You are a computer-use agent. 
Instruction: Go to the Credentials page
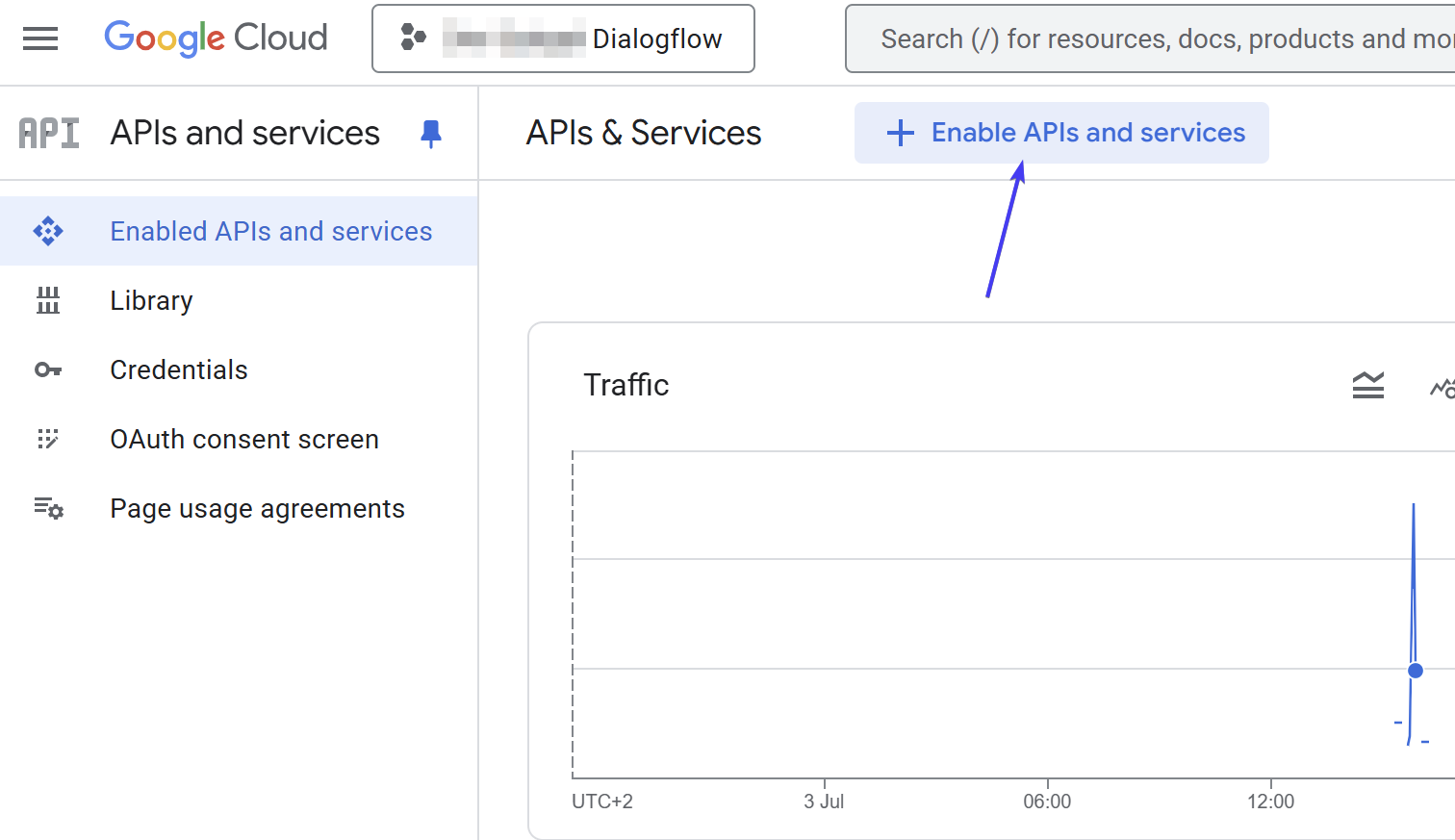click(x=179, y=370)
